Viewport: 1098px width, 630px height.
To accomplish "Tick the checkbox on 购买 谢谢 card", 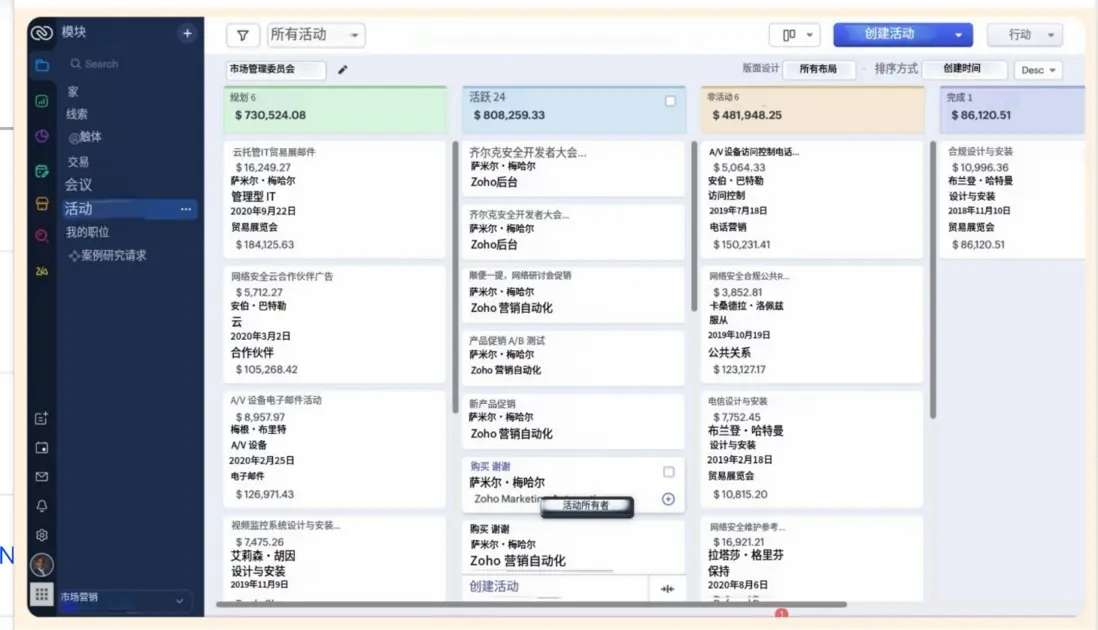I will [x=669, y=472].
